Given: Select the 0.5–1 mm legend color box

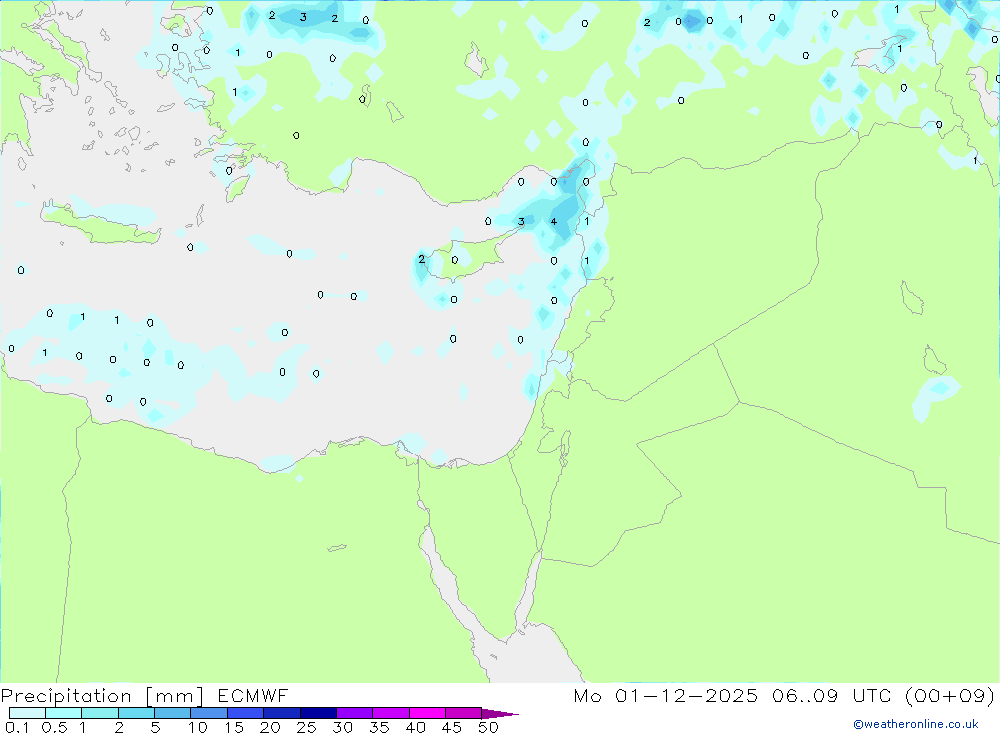Looking at the screenshot, I should tap(63, 713).
